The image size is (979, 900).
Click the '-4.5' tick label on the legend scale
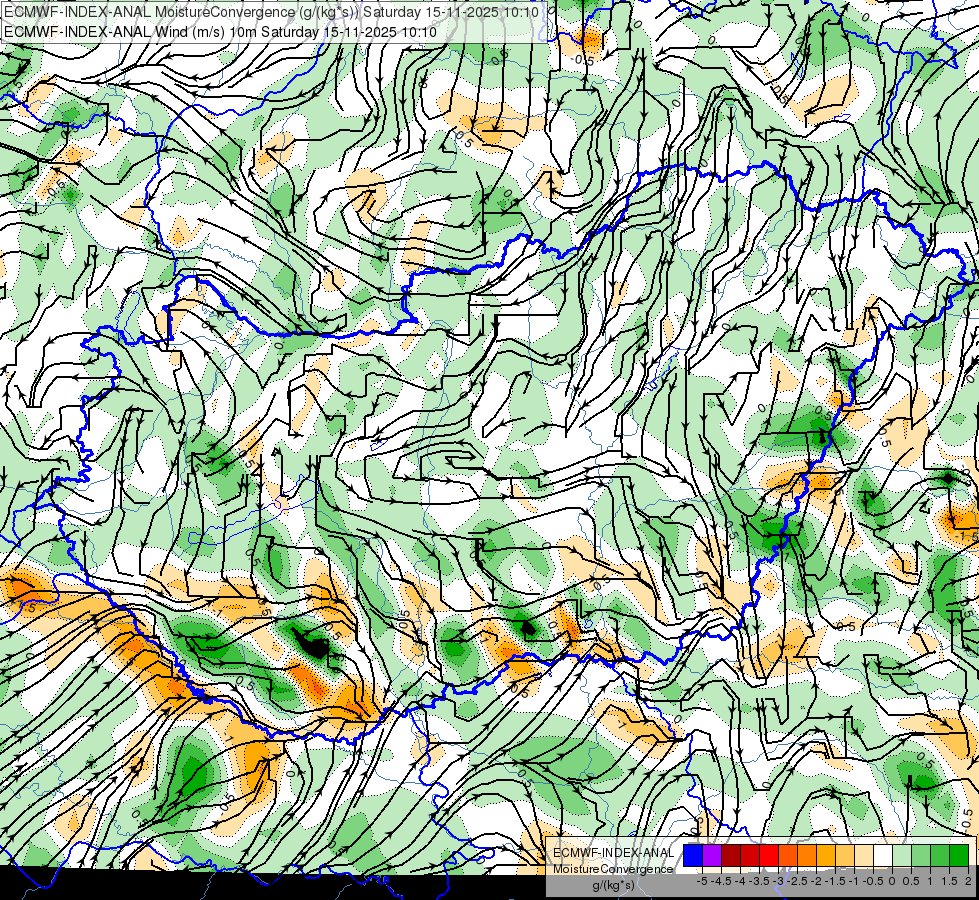pyautogui.click(x=722, y=881)
